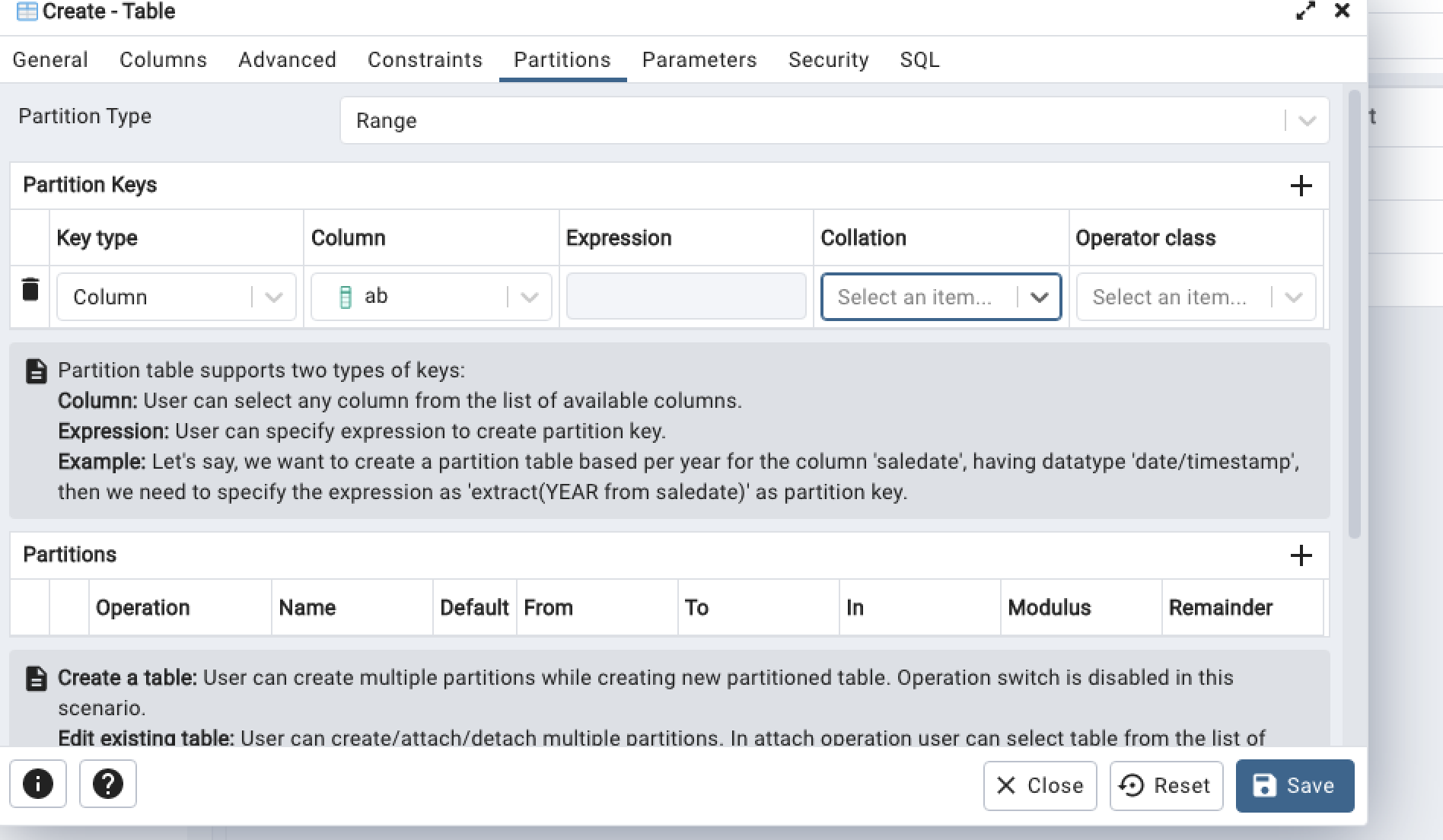Open the Partition Type dropdown
The height and width of the screenshot is (840, 1443).
(1307, 120)
